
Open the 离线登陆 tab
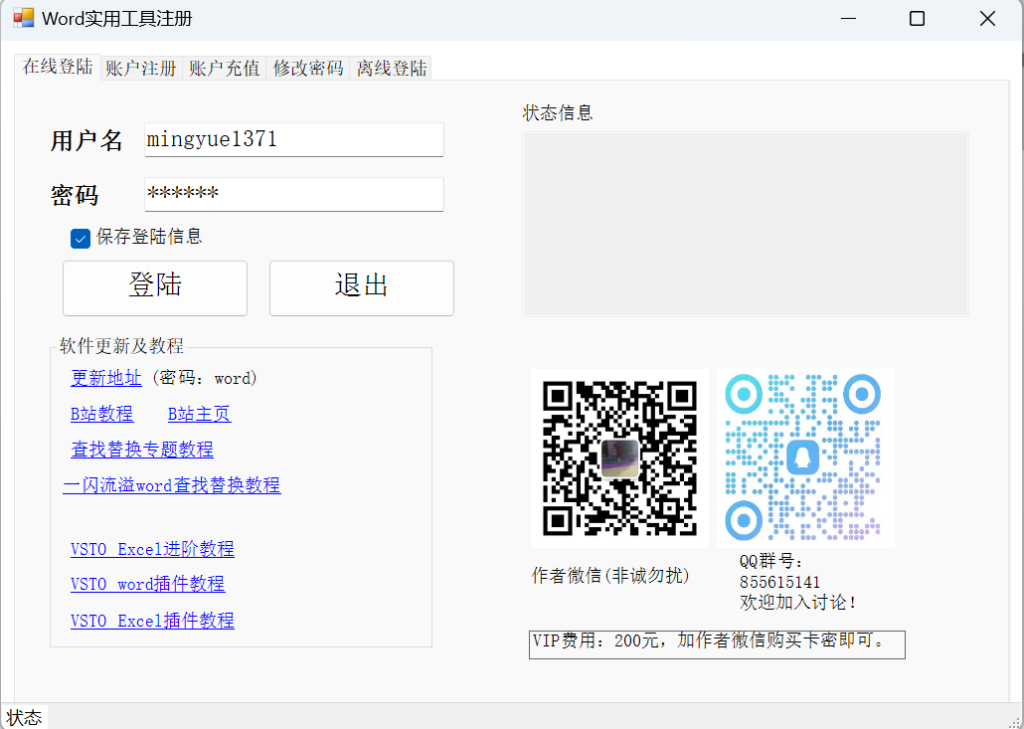(391, 68)
